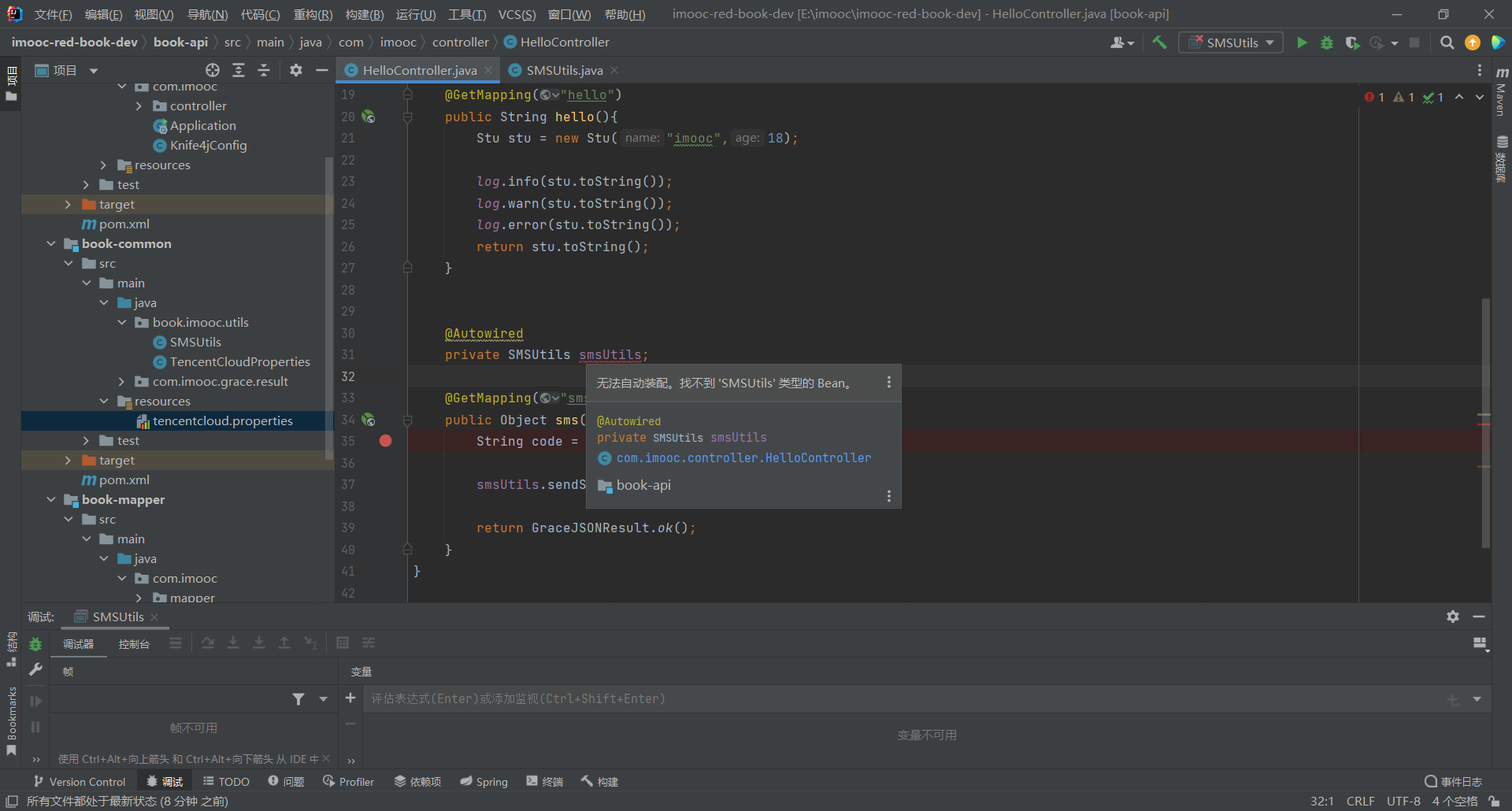Open 文件(F) menu
Image resolution: width=1512 pixels, height=811 pixels.
coord(53,14)
